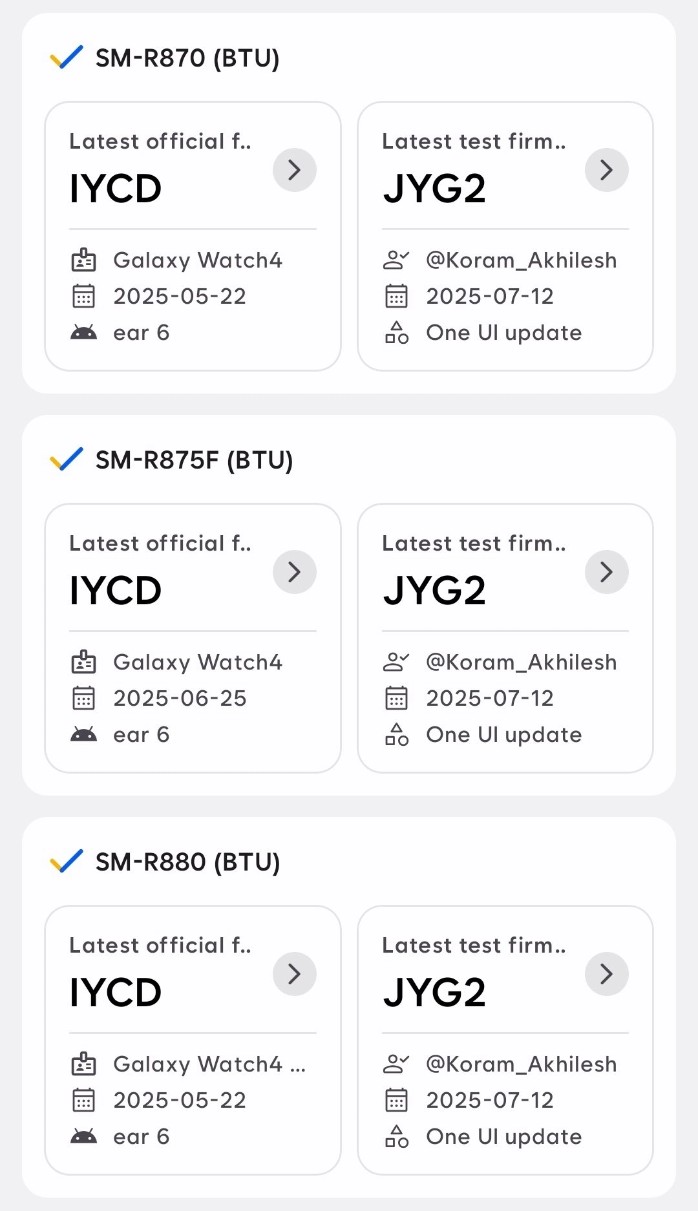The image size is (698, 1211).
Task: Expand SM-R875F latest test firmware arrow
Action: [x=606, y=572]
